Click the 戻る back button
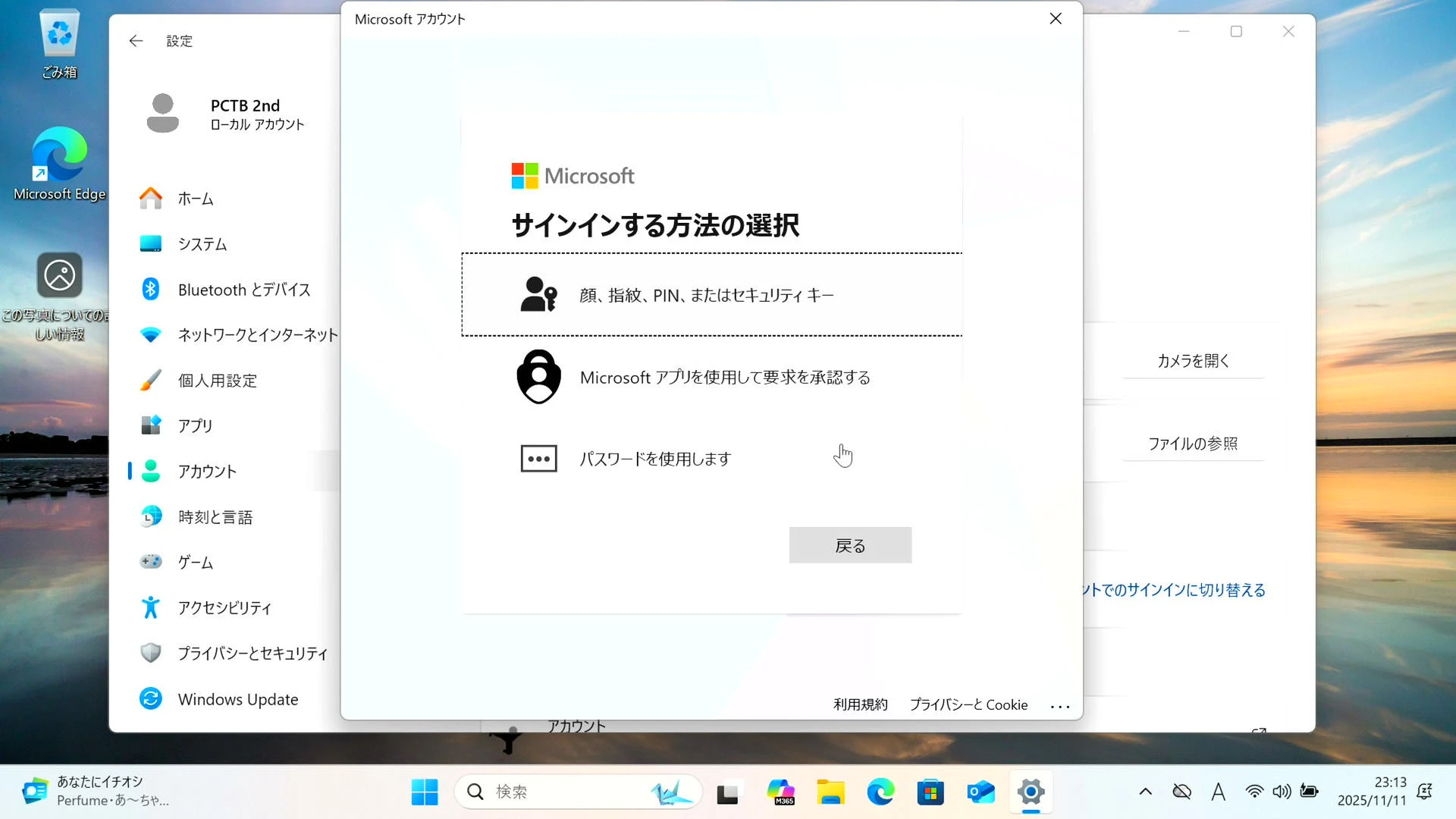The width and height of the screenshot is (1456, 819). point(849,545)
